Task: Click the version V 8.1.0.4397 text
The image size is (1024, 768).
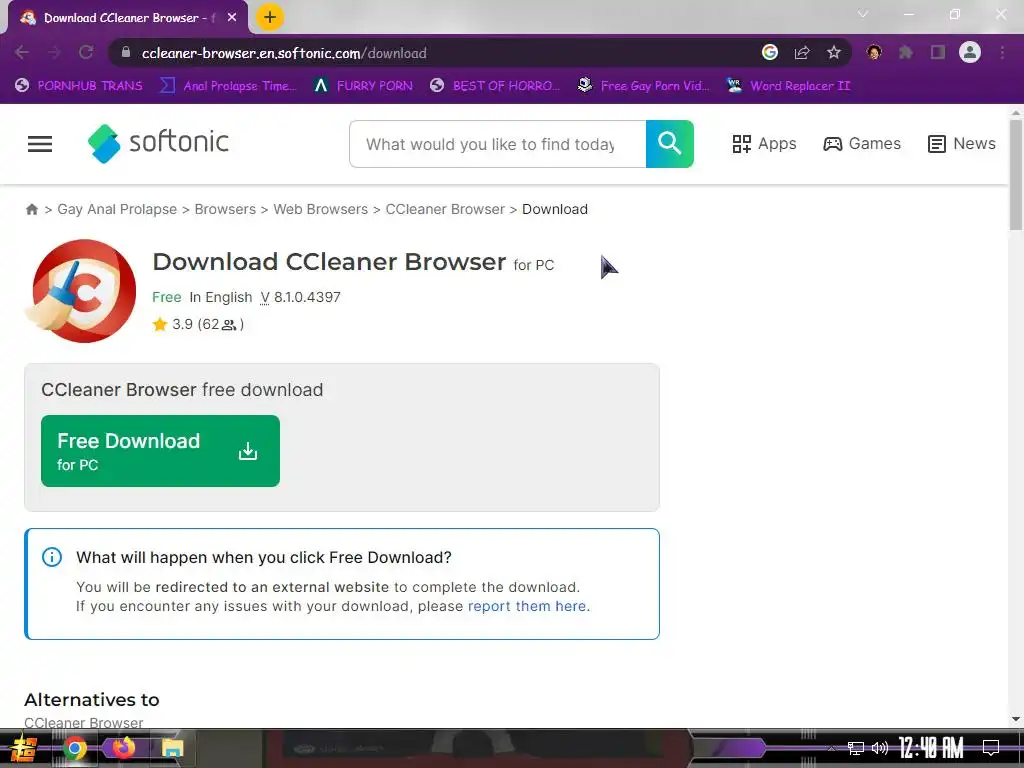Action: coord(300,297)
